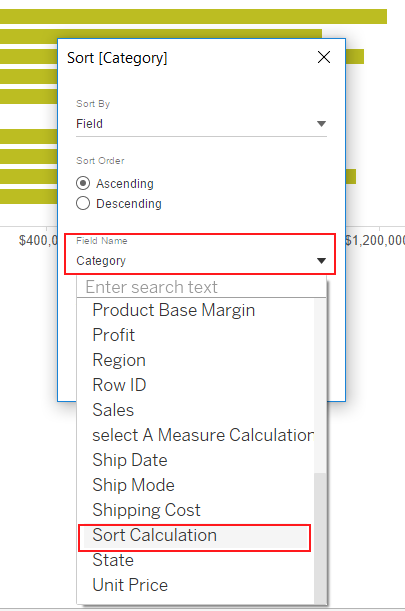405x611 pixels.
Task: Click the field list vertical scrollbar thumb
Action: [320, 539]
